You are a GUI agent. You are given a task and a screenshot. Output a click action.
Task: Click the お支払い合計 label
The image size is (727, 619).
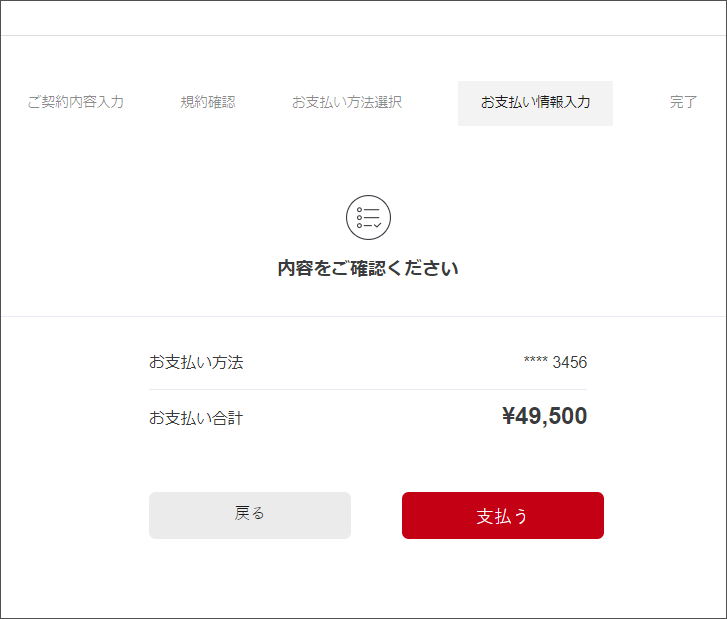point(196,418)
